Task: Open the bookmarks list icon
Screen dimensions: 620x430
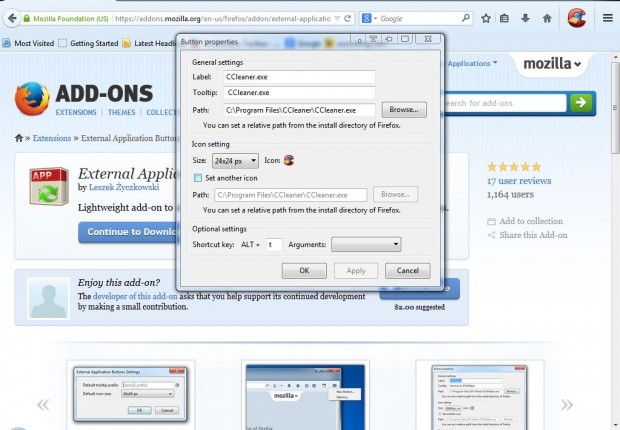Action: point(504,18)
